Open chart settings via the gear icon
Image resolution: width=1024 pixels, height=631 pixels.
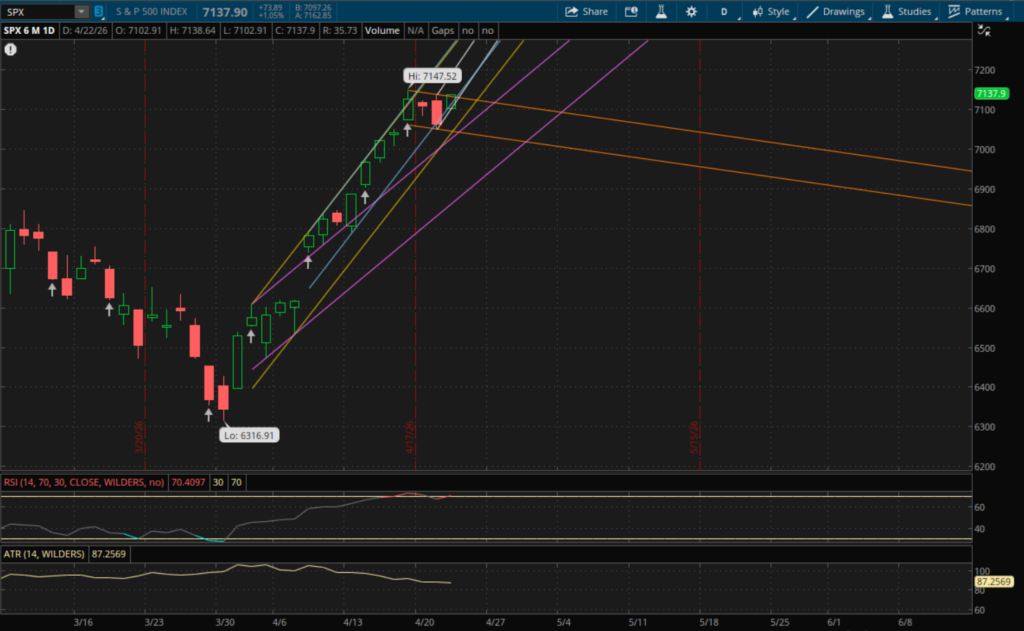691,12
